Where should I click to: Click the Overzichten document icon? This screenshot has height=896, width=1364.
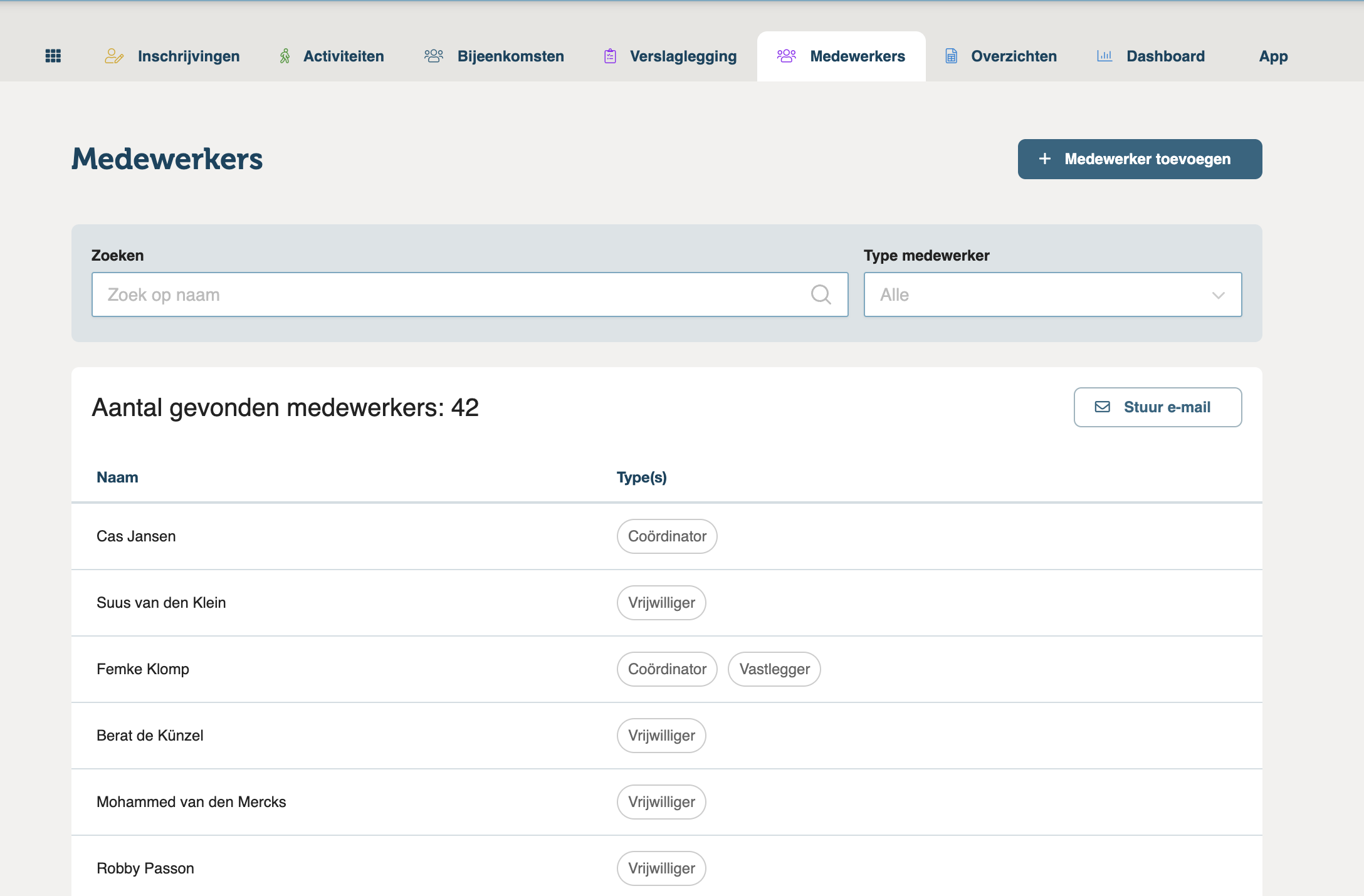point(951,56)
